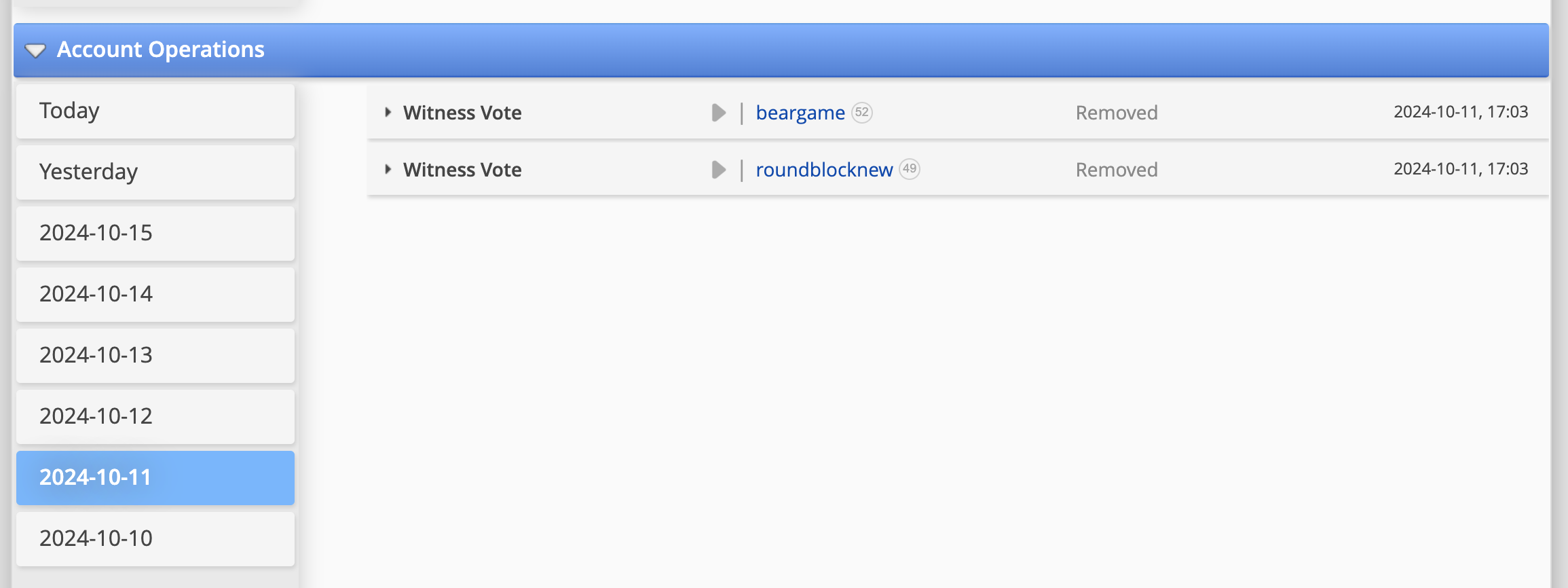Screen dimensions: 1568x588
Task: View operations from 2024-10-10
Action: (155, 539)
